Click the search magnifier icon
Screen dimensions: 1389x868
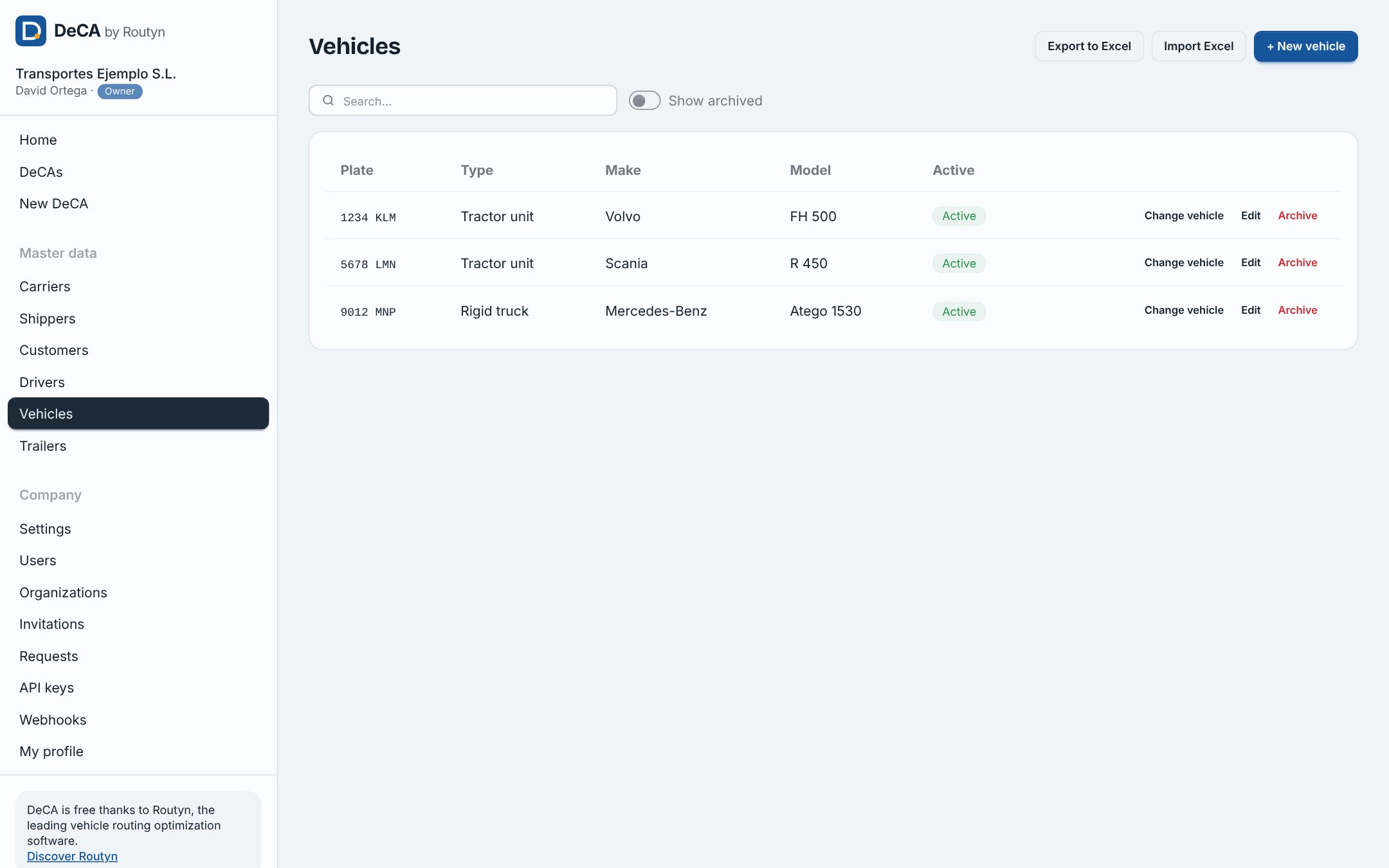click(x=328, y=100)
